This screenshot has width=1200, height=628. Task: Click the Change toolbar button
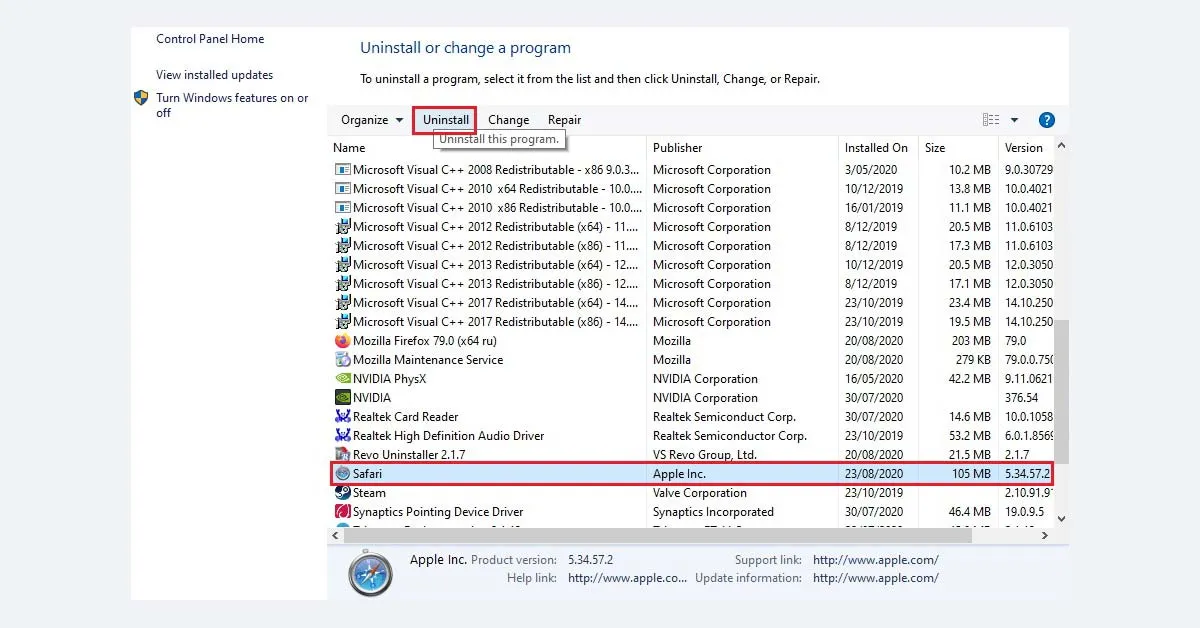tap(508, 120)
